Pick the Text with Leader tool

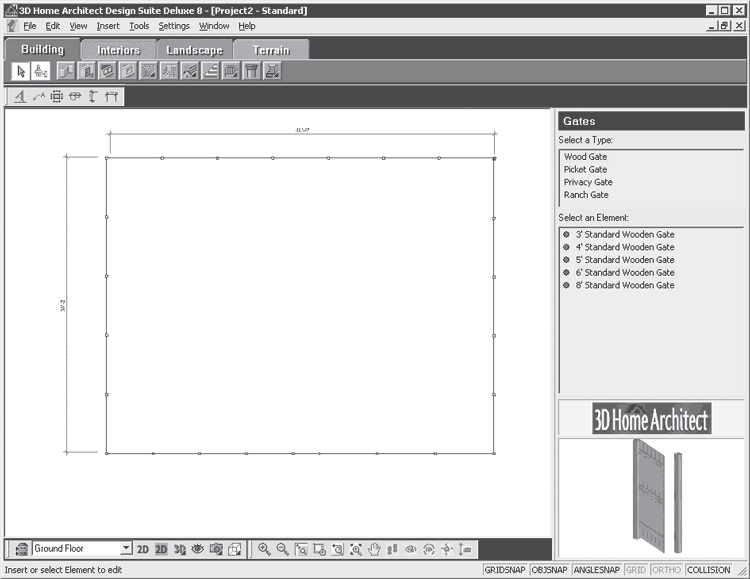(x=38, y=97)
